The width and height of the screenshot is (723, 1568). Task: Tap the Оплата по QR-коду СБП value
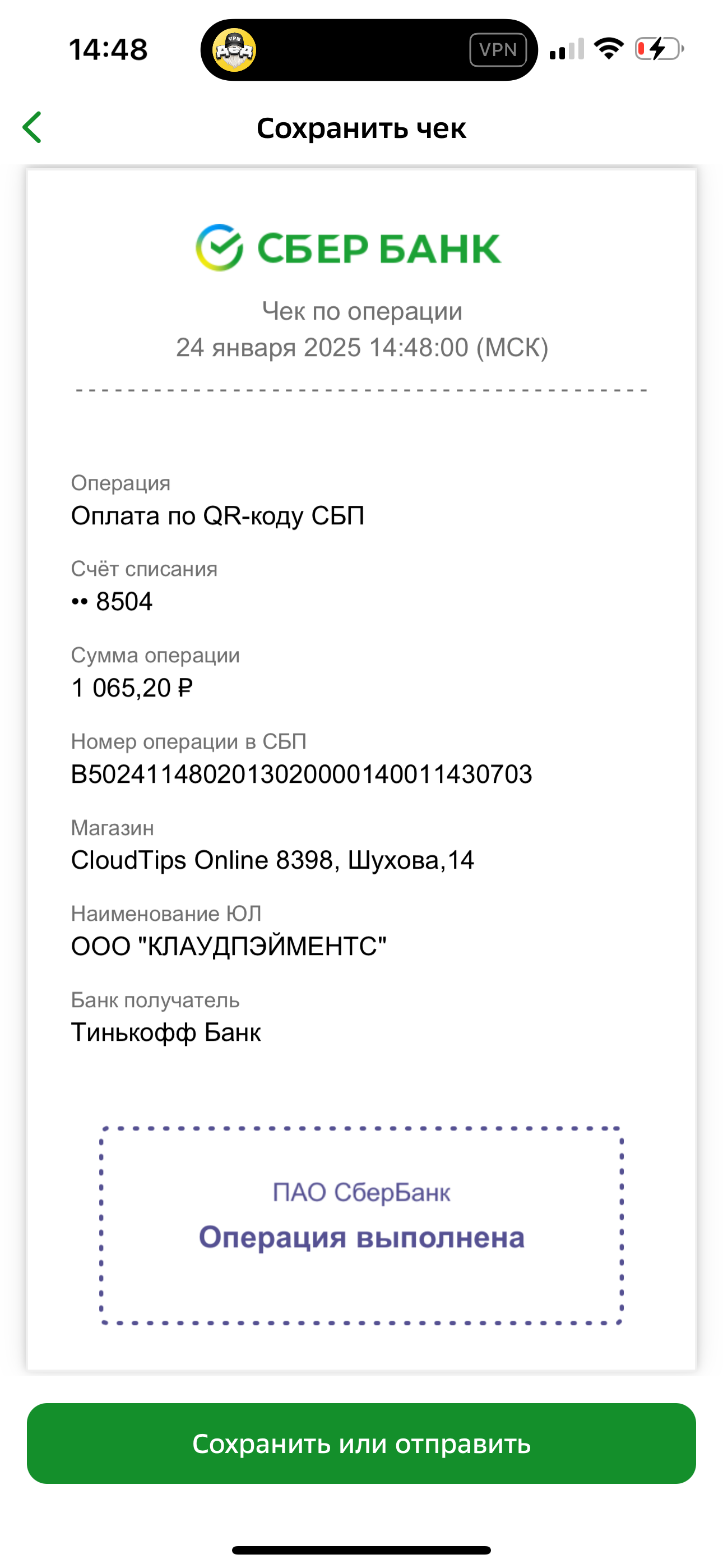pos(218,516)
